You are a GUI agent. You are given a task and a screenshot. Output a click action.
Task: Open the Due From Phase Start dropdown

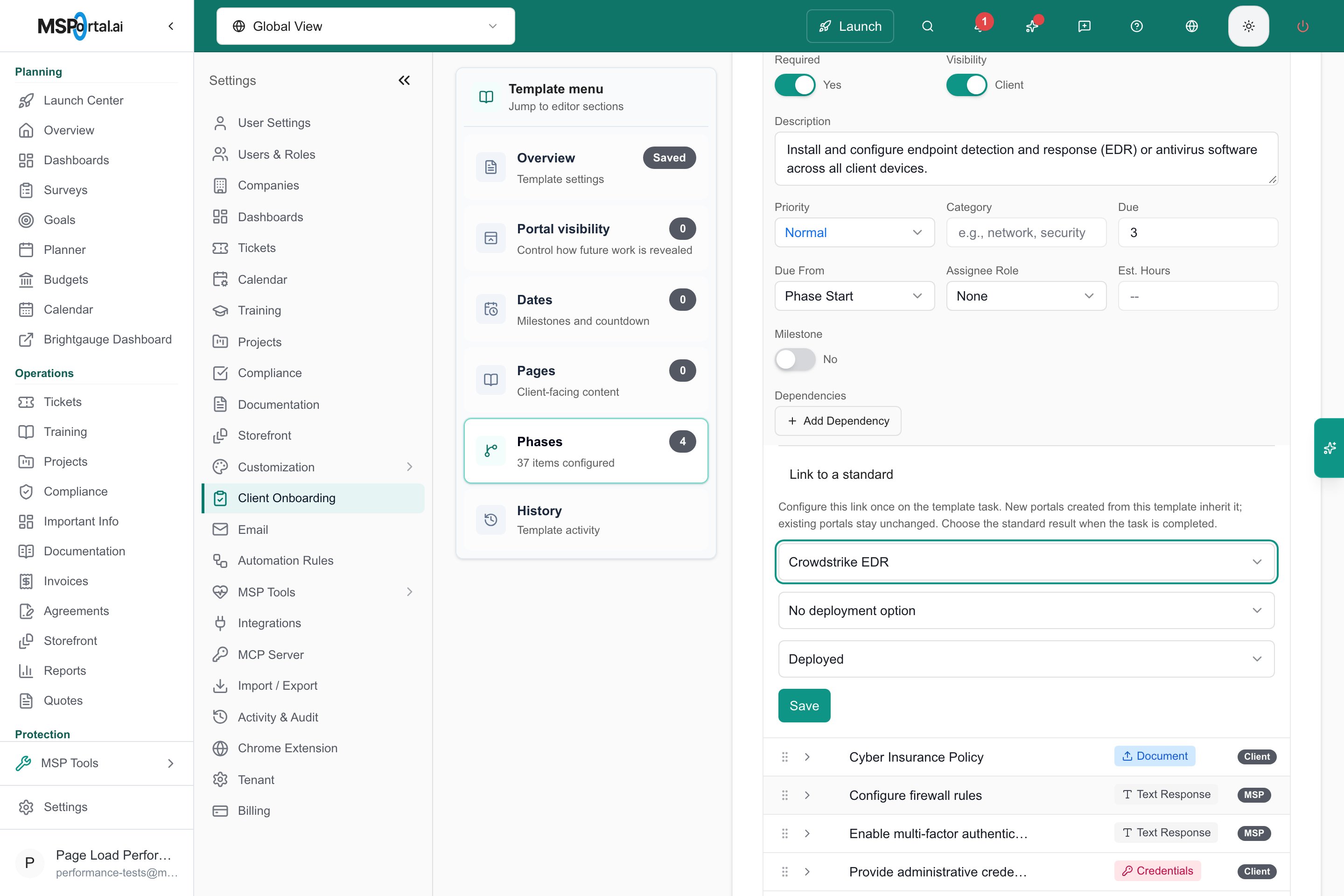[854, 296]
